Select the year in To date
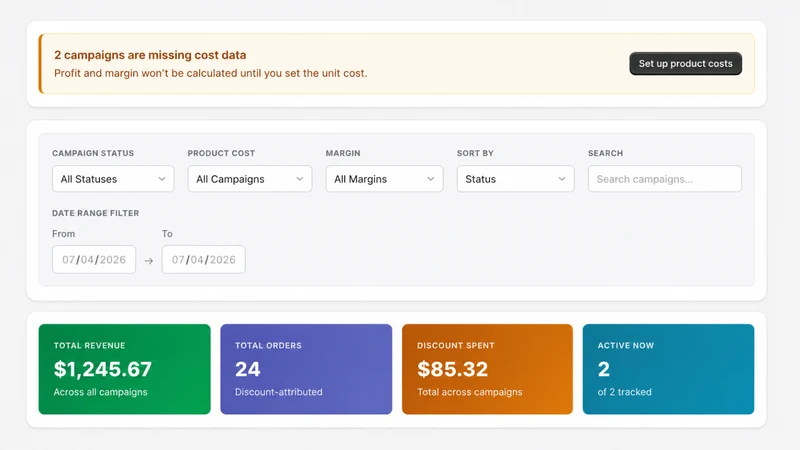The image size is (800, 450). click(222, 260)
